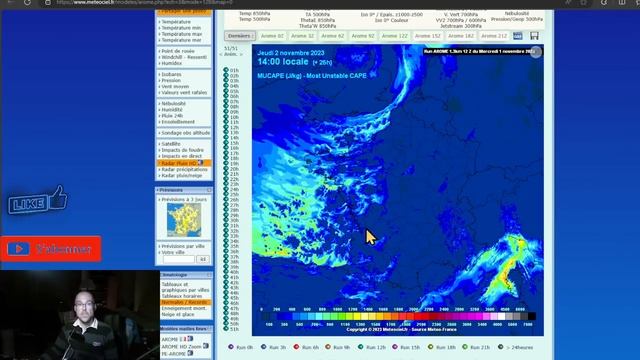This screenshot has height=360, width=640.
Task: Open the Tableaux horaires link
Action: 182,296
